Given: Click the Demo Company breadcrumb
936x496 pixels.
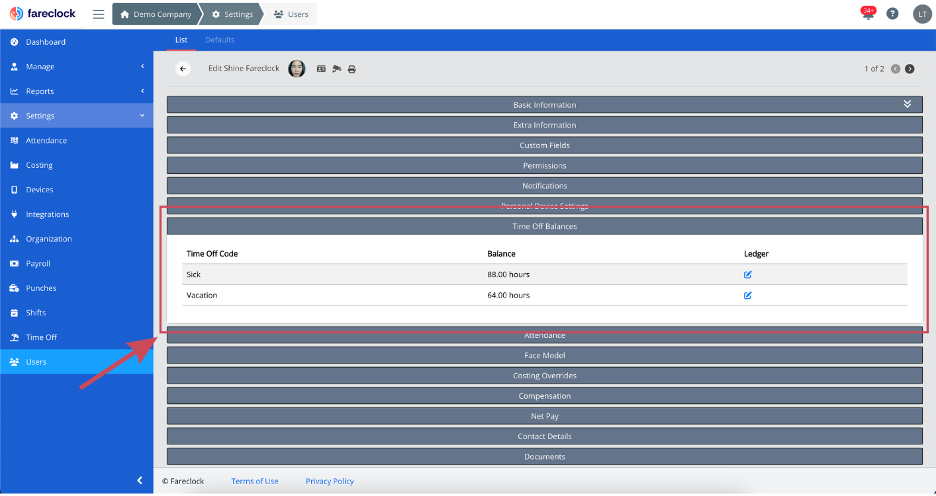Looking at the screenshot, I should click(x=156, y=14).
